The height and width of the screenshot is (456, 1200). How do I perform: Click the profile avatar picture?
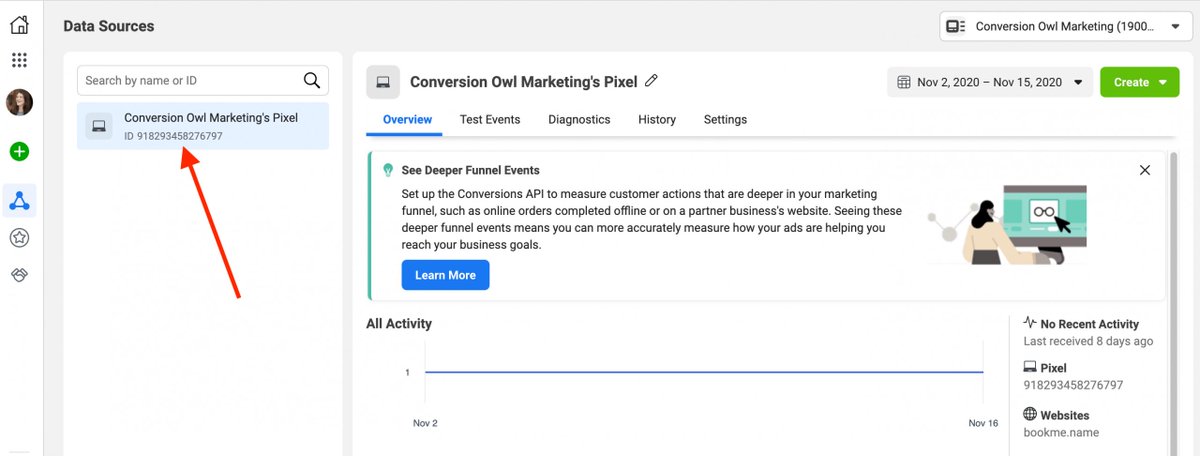[19, 102]
